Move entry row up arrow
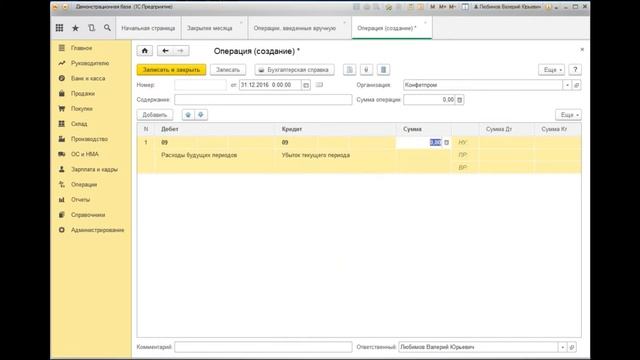The image size is (640, 360). [x=188, y=115]
